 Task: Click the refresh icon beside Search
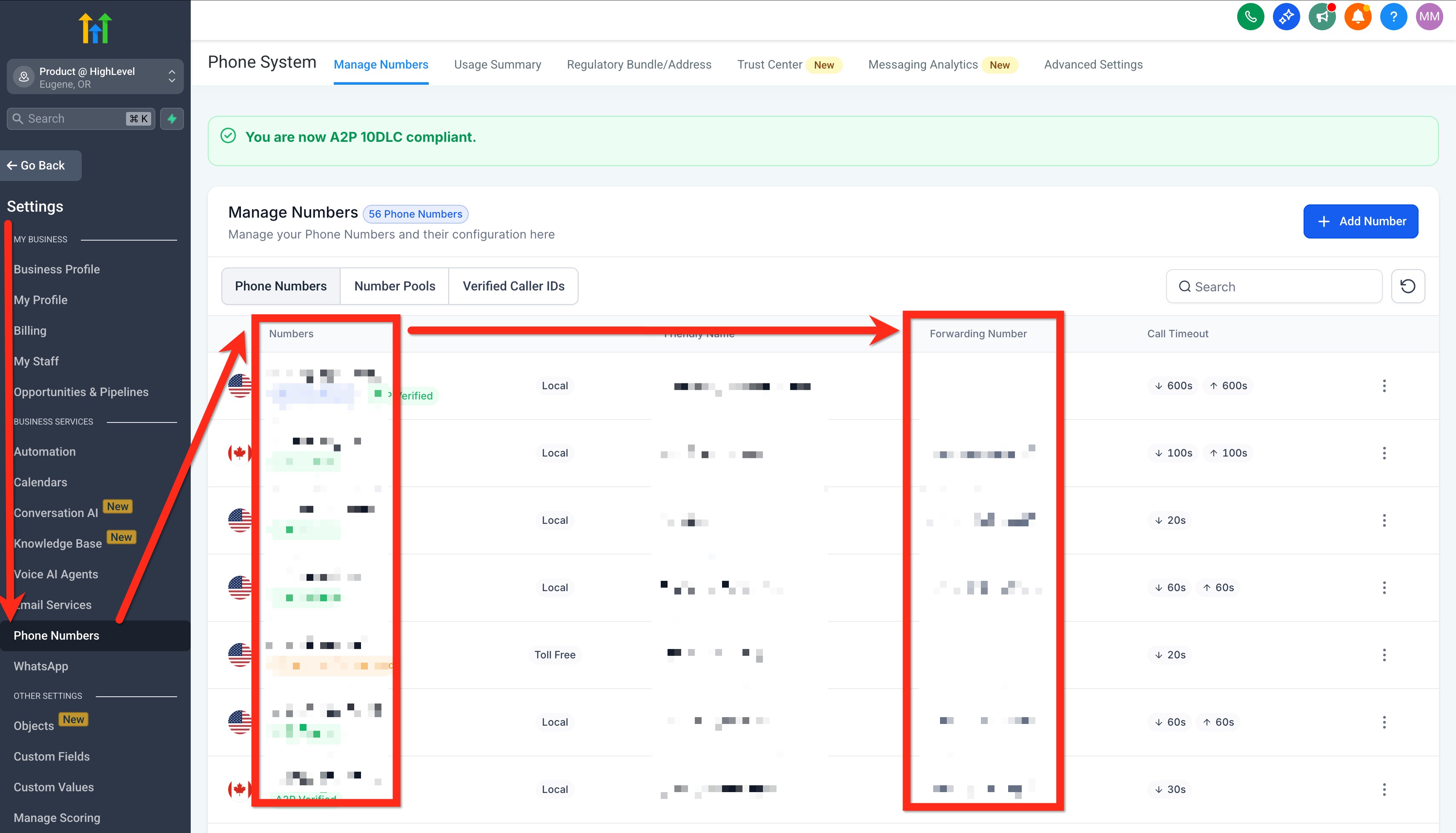click(1407, 286)
